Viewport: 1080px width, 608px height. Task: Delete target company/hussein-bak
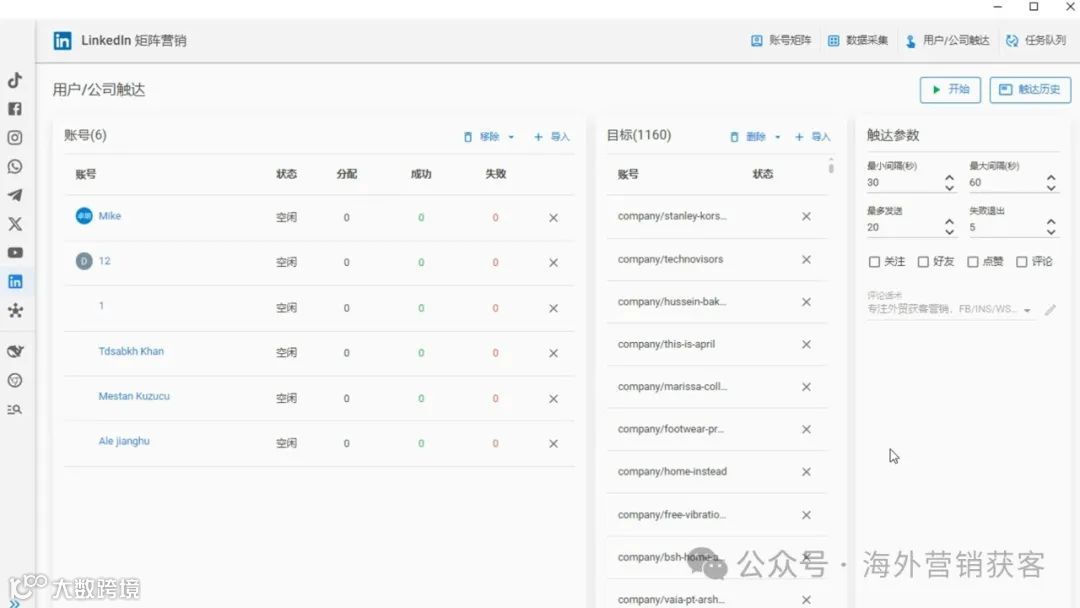(806, 302)
